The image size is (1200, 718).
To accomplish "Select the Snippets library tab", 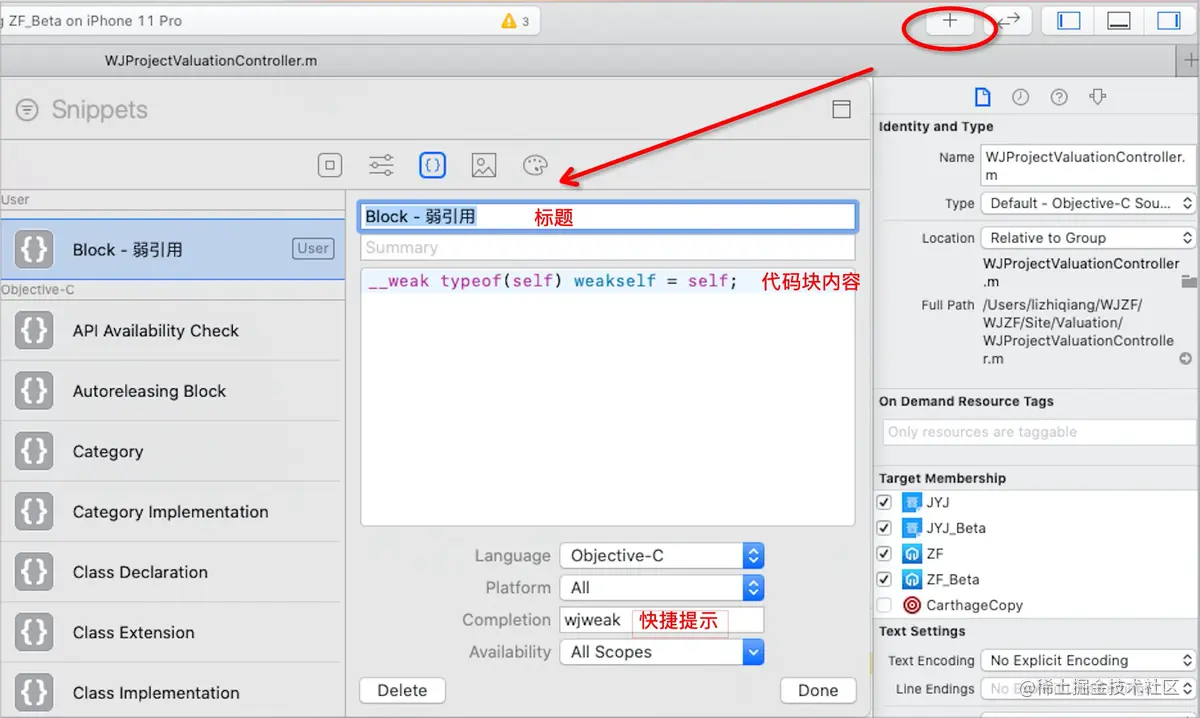I will [x=432, y=166].
